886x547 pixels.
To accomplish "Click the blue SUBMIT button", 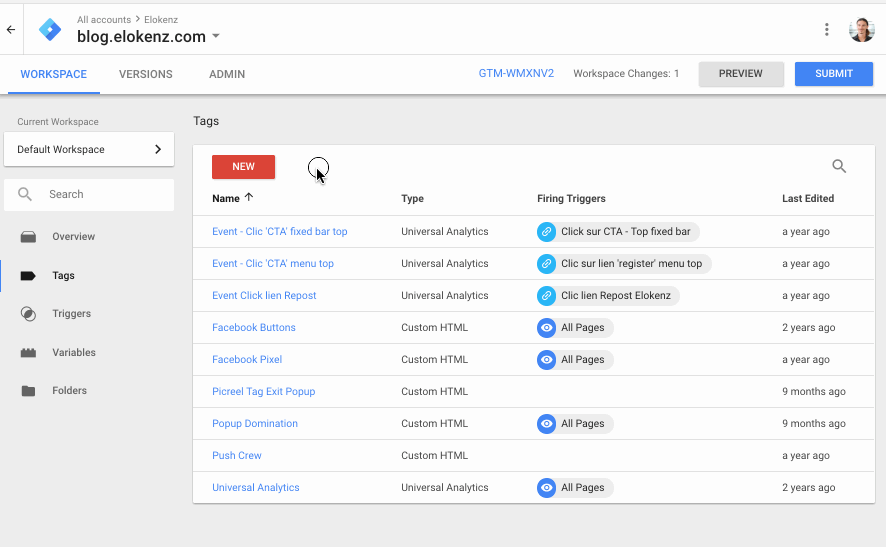I will [833, 73].
